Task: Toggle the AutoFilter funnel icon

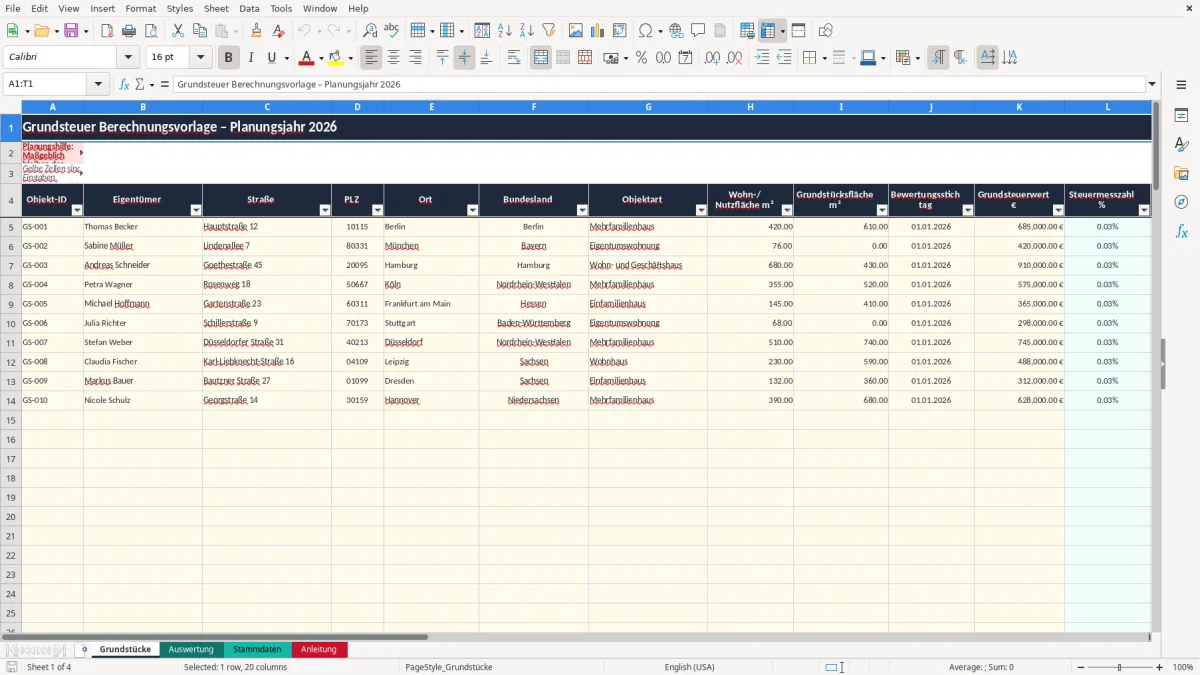Action: (x=548, y=31)
